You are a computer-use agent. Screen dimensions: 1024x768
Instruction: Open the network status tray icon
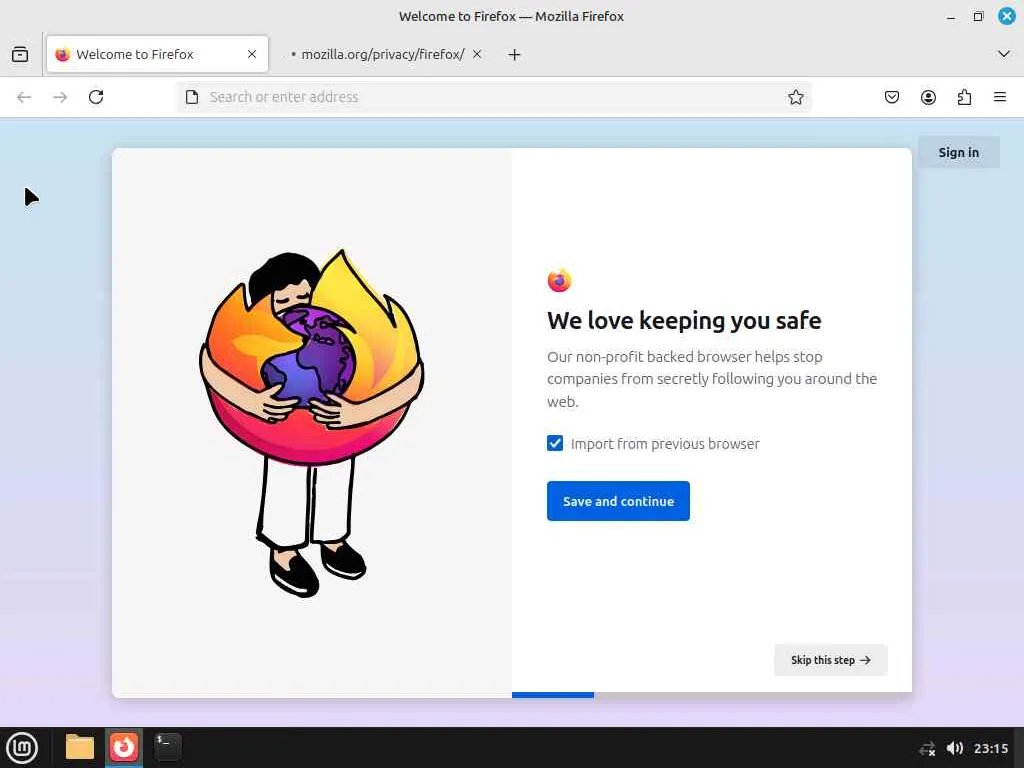click(927, 749)
